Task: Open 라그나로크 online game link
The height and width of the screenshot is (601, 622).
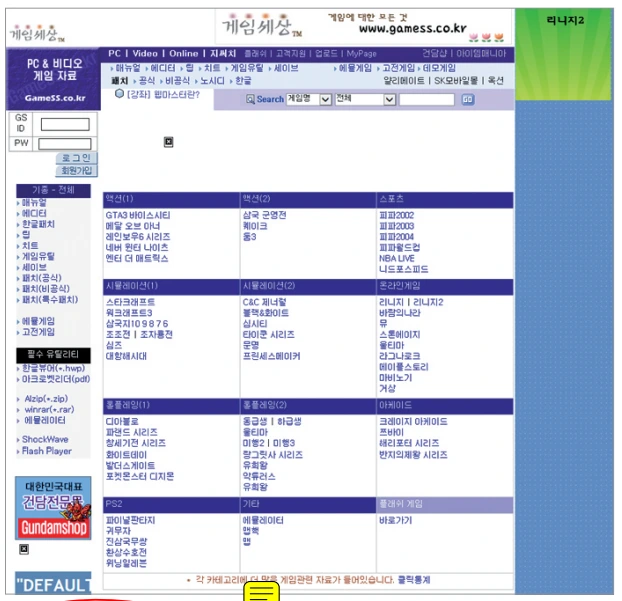Action: pos(399,356)
